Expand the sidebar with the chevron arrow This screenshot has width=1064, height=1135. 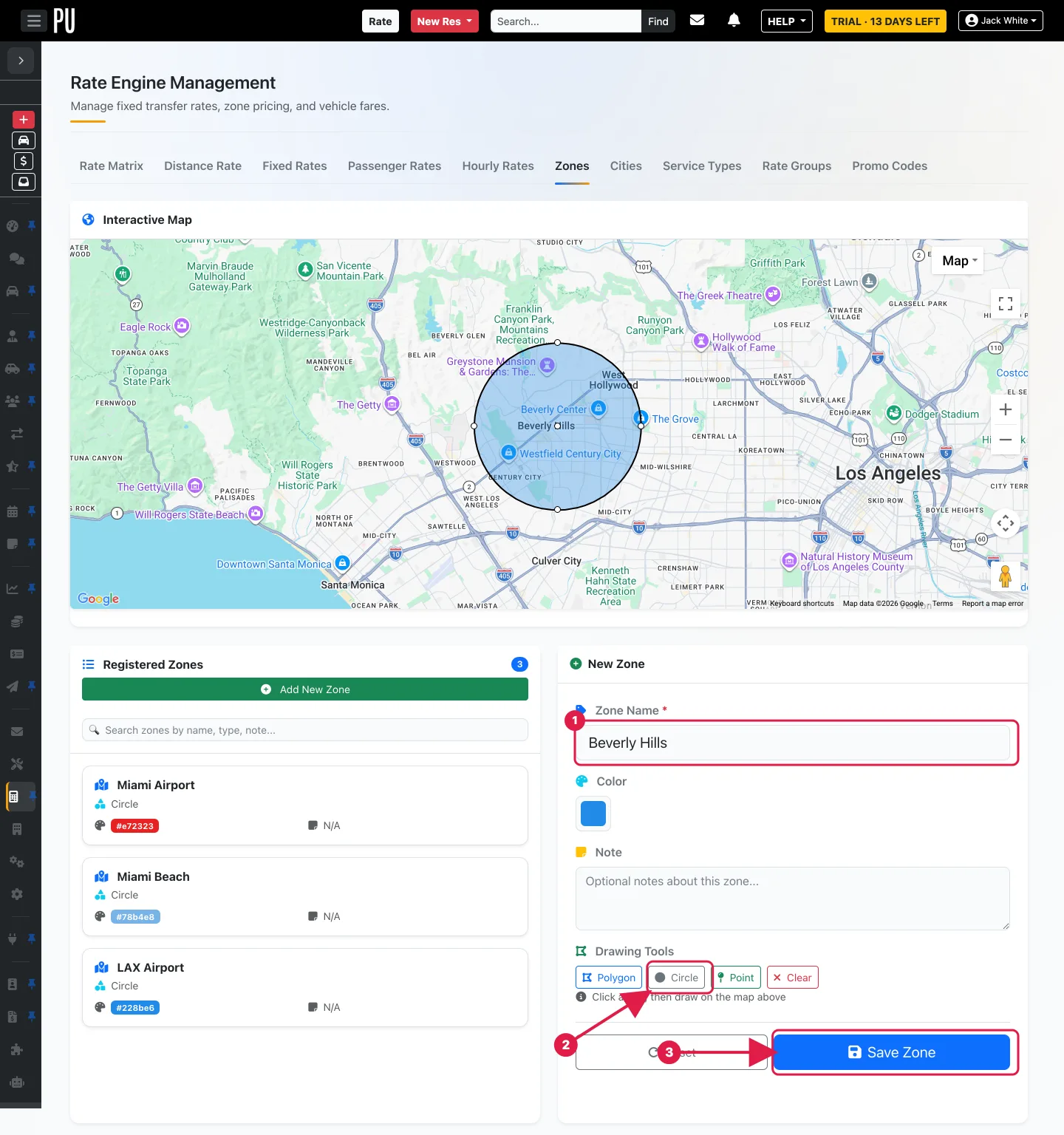pos(21,61)
